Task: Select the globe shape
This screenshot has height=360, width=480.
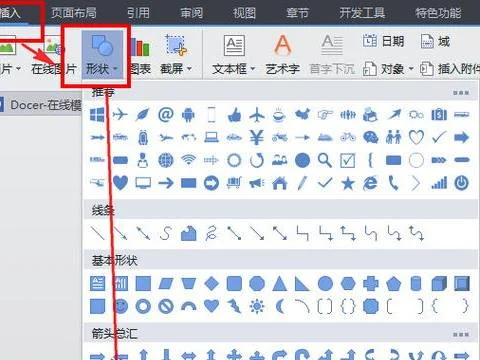Action: click(x=166, y=160)
